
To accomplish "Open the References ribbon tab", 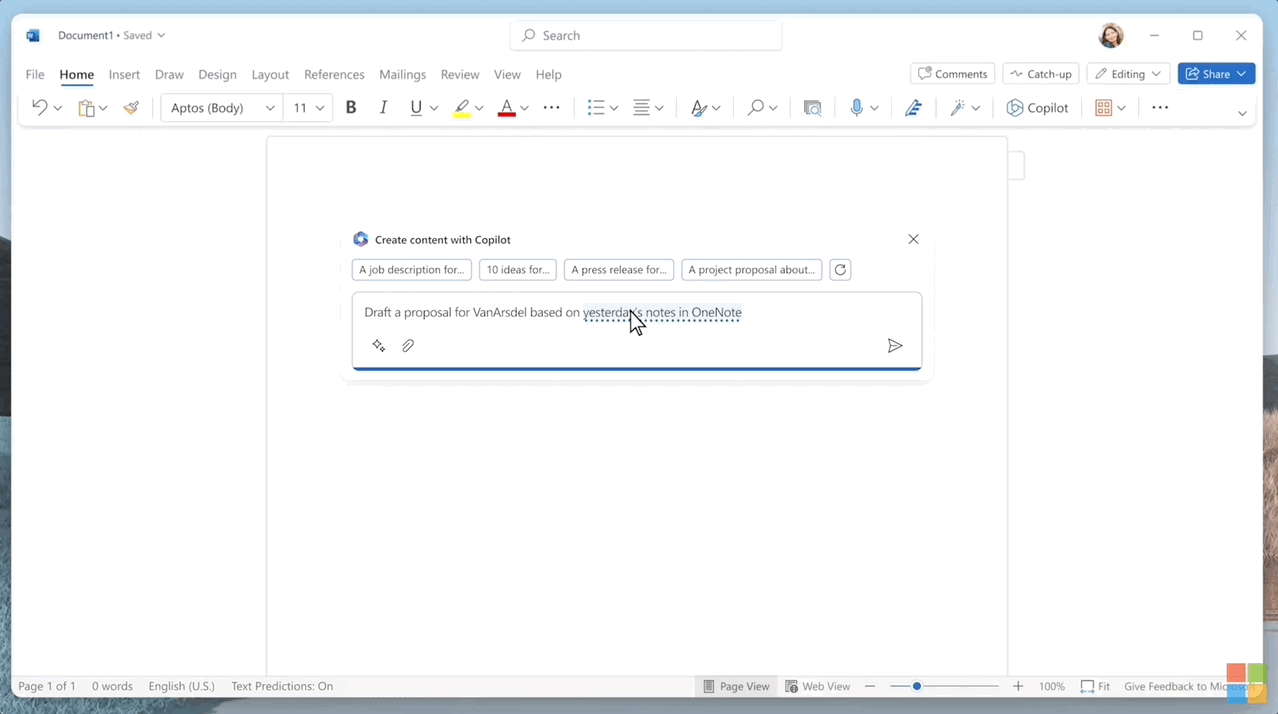I will [x=334, y=75].
